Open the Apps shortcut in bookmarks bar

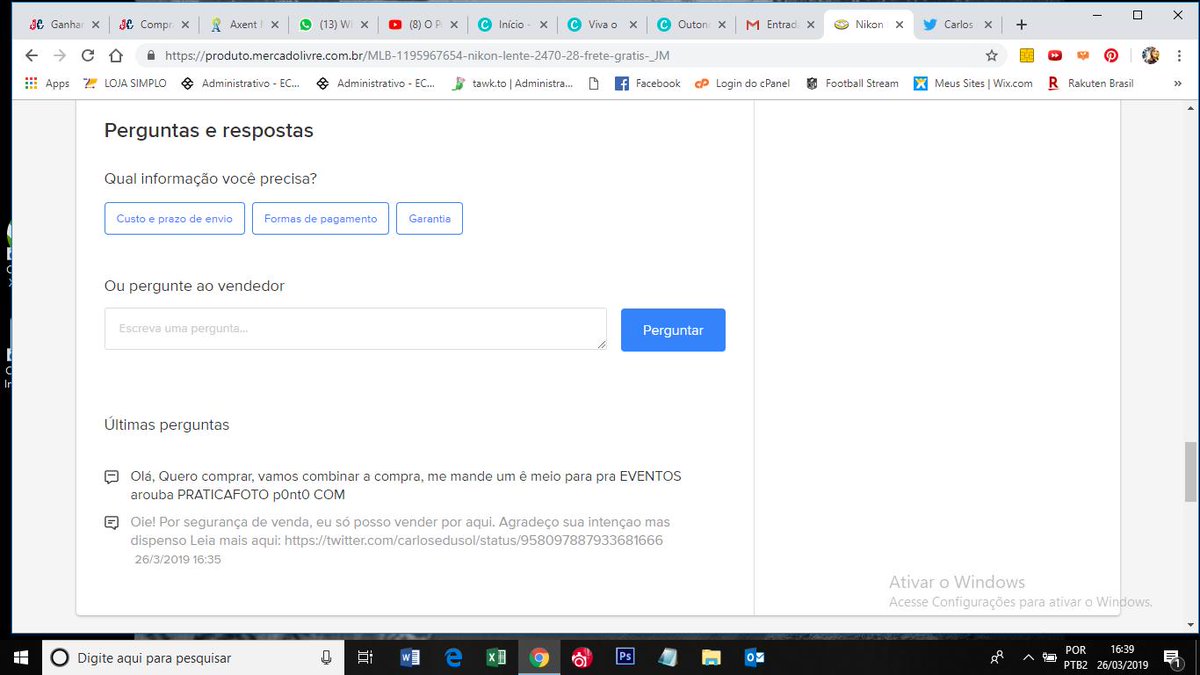(x=47, y=84)
